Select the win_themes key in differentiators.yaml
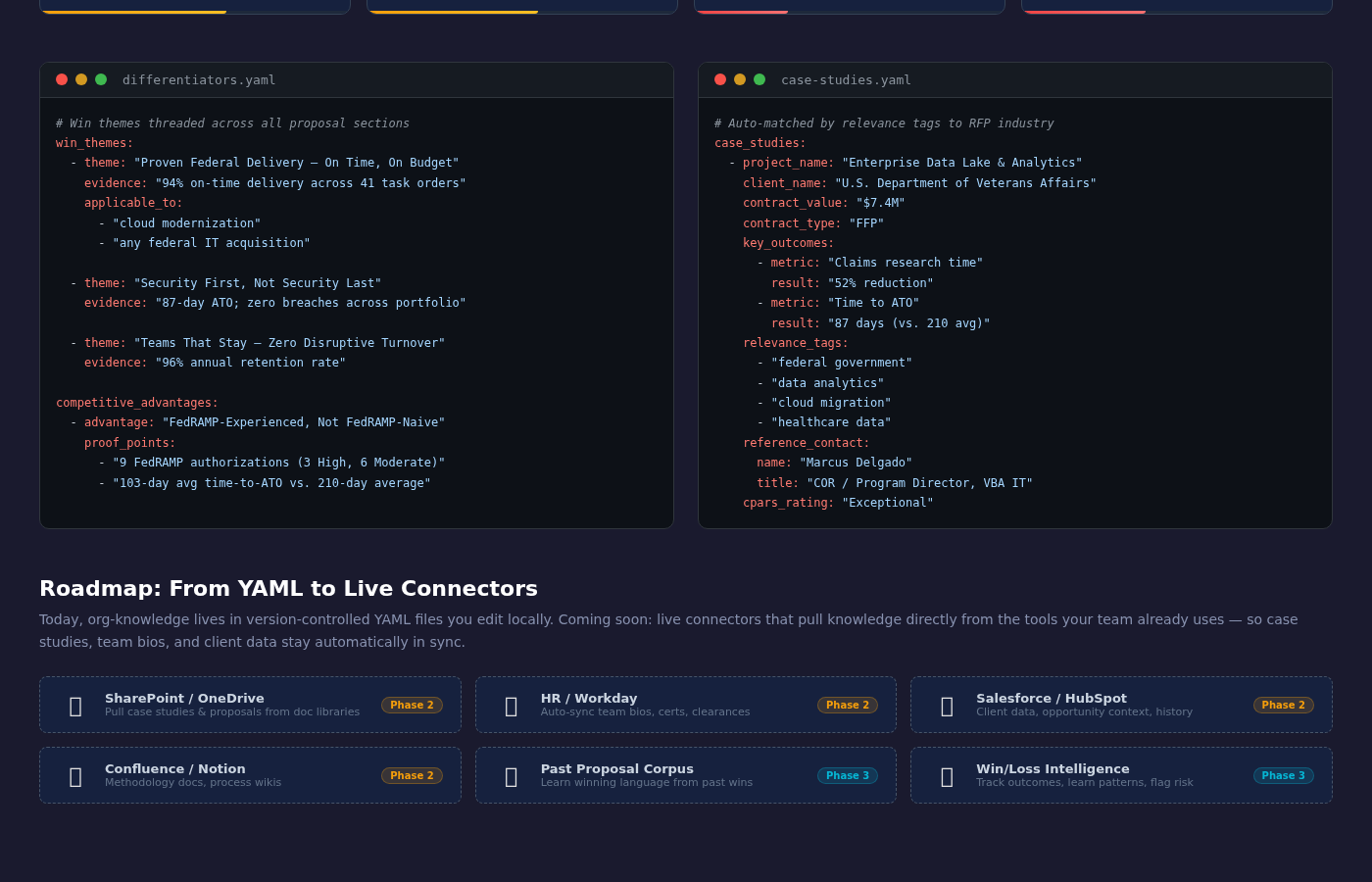Viewport: 1372px width, 882px height. [x=91, y=142]
